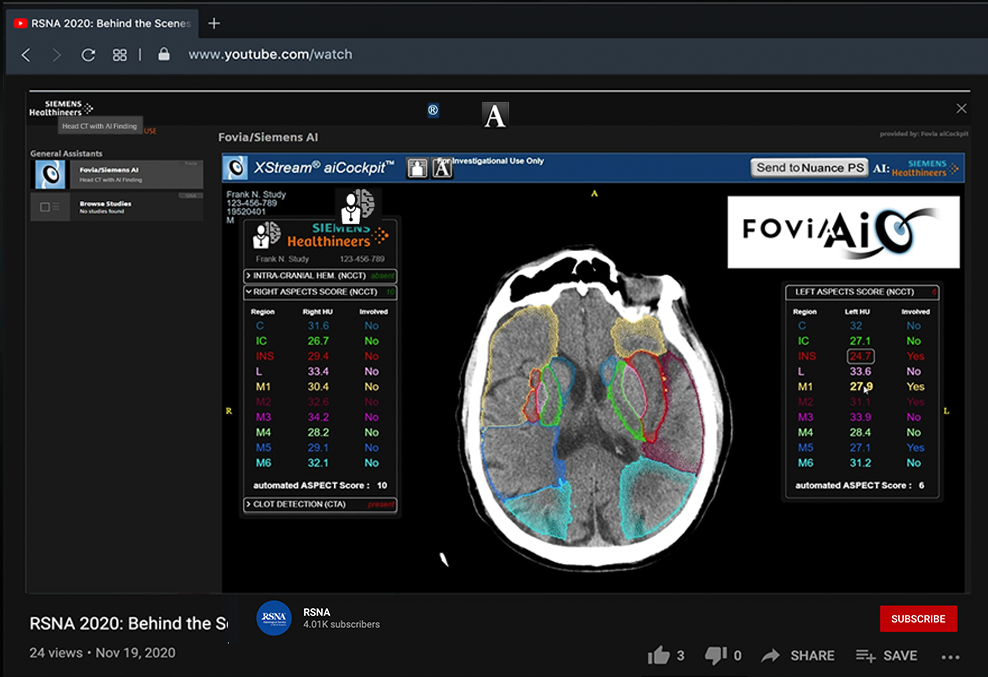The height and width of the screenshot is (677, 988).
Task: Click the large letter A icon in header
Action: (x=495, y=115)
